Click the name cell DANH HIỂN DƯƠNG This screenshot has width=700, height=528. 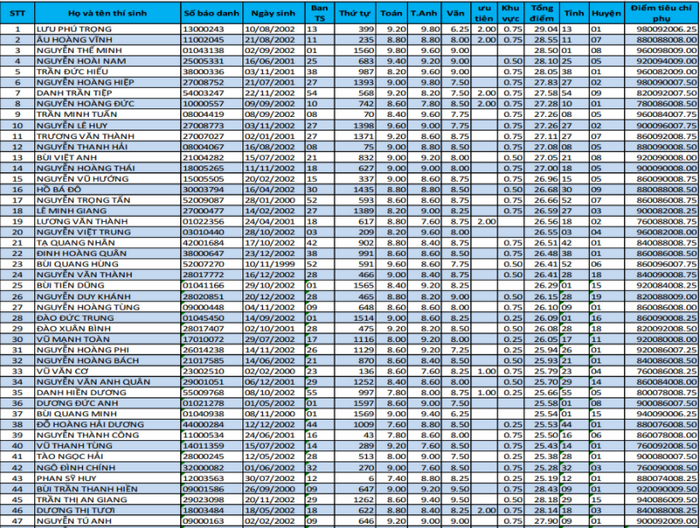click(108, 393)
